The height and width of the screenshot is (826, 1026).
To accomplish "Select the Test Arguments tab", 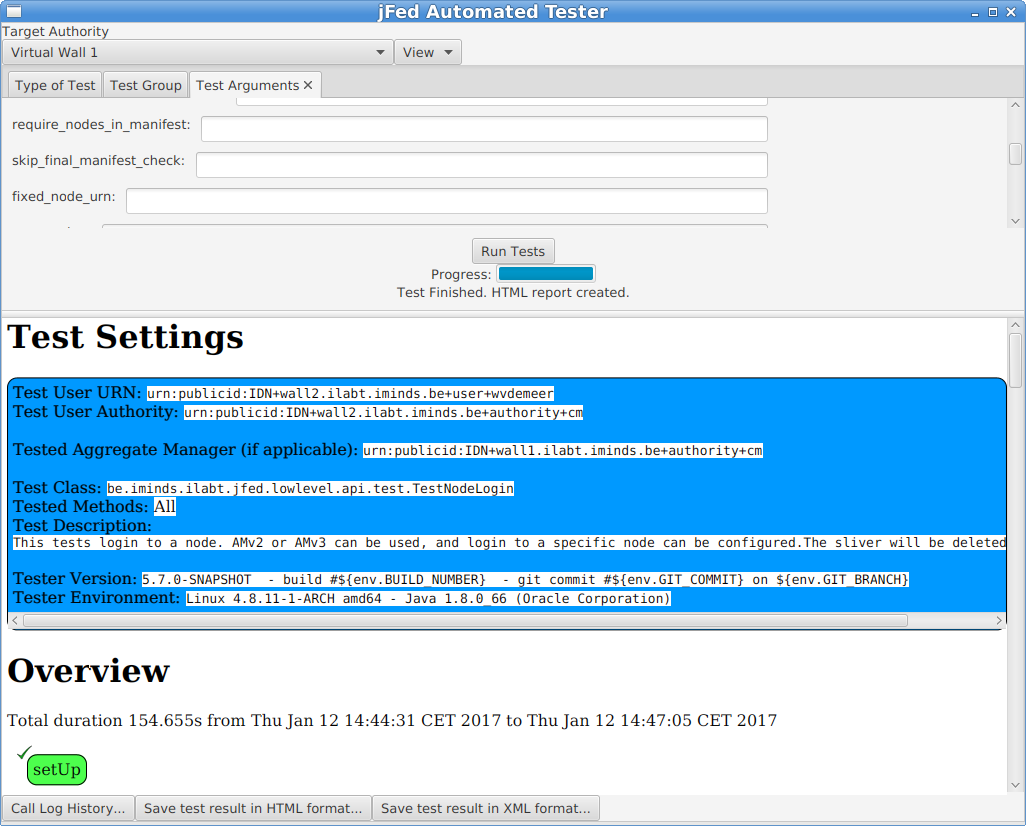I will pyautogui.click(x=247, y=85).
